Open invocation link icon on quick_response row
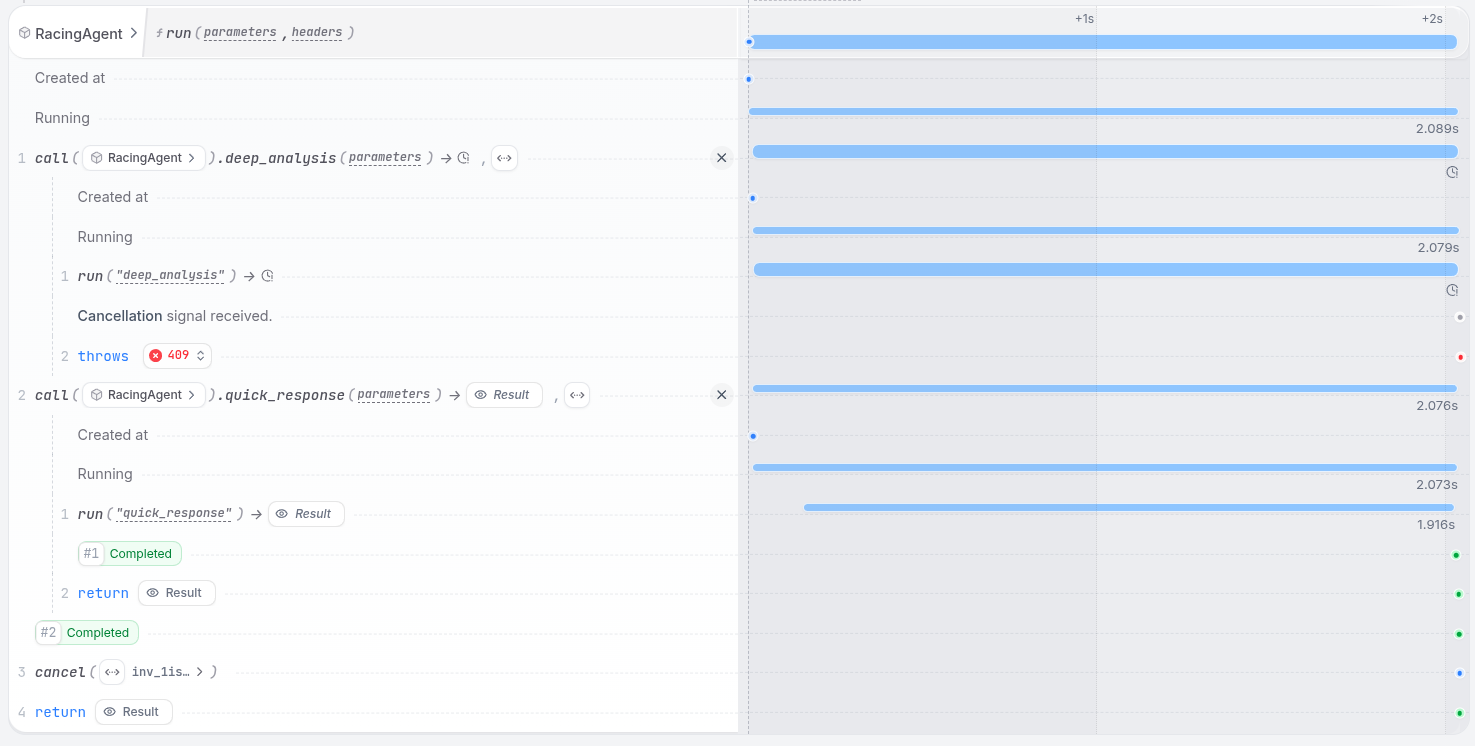 click(577, 395)
